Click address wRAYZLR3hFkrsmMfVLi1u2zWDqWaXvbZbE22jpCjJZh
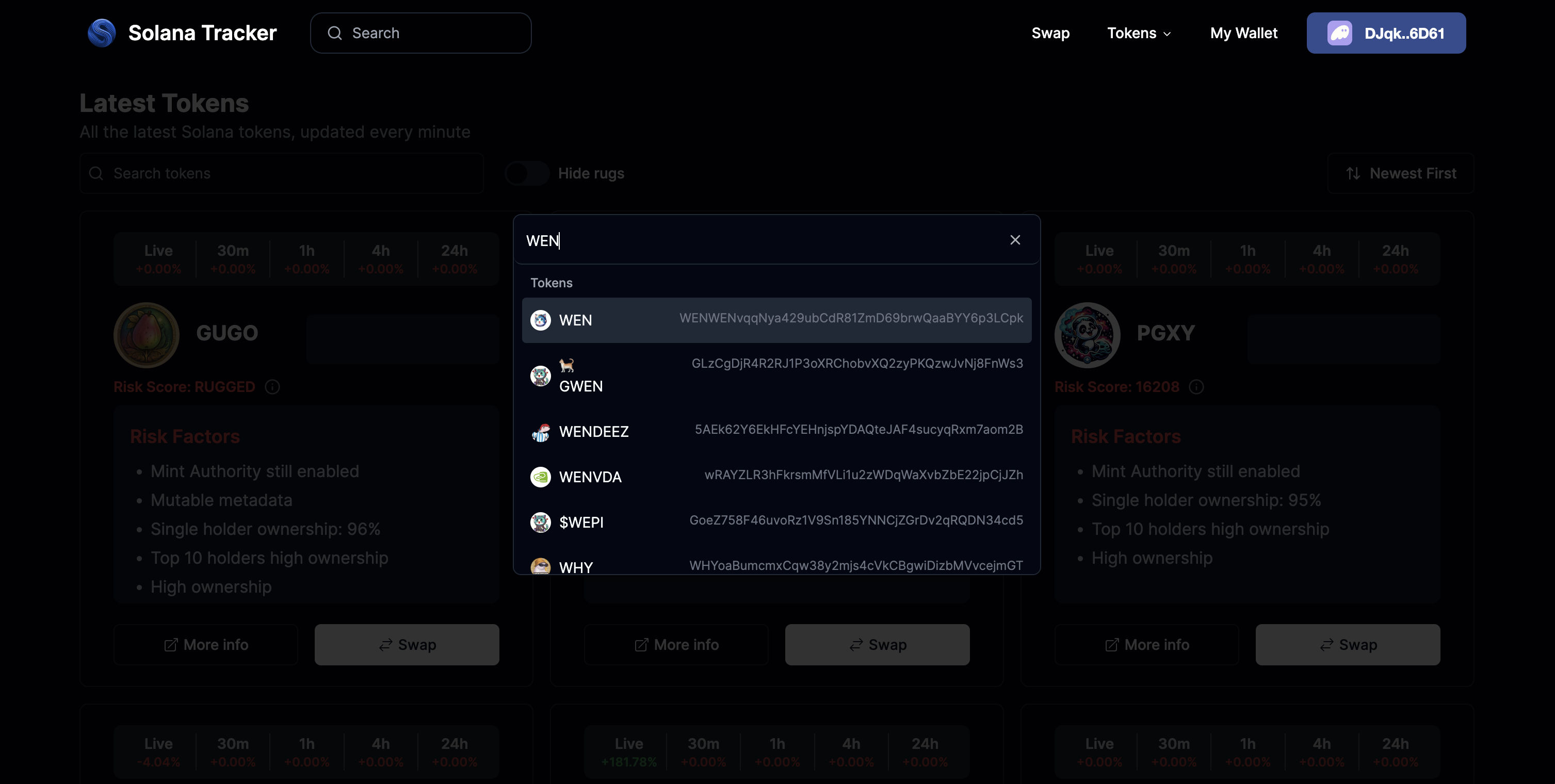Screen dimensions: 1555x784 (863, 475)
